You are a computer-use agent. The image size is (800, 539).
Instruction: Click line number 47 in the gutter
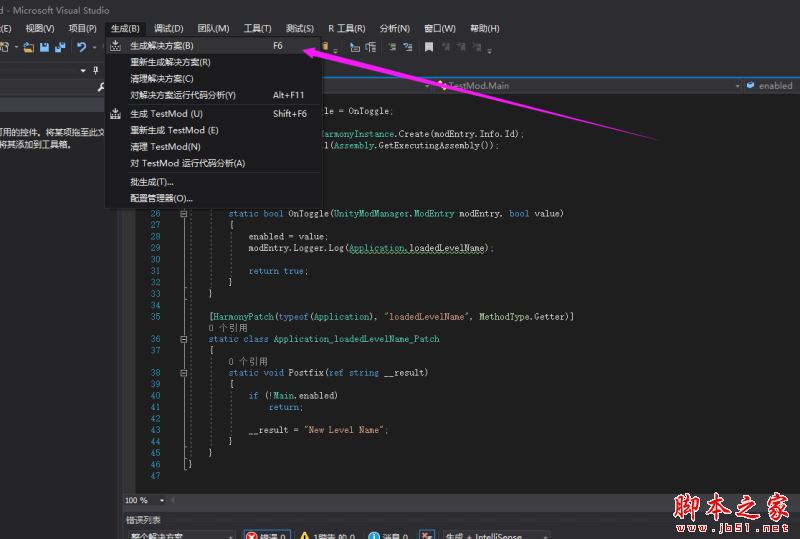point(155,476)
